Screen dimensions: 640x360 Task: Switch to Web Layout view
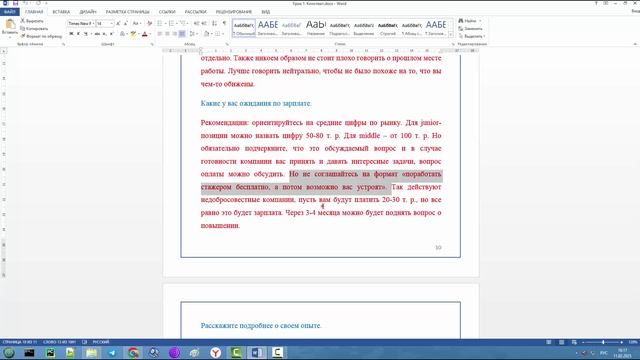pyautogui.click(x=574, y=342)
